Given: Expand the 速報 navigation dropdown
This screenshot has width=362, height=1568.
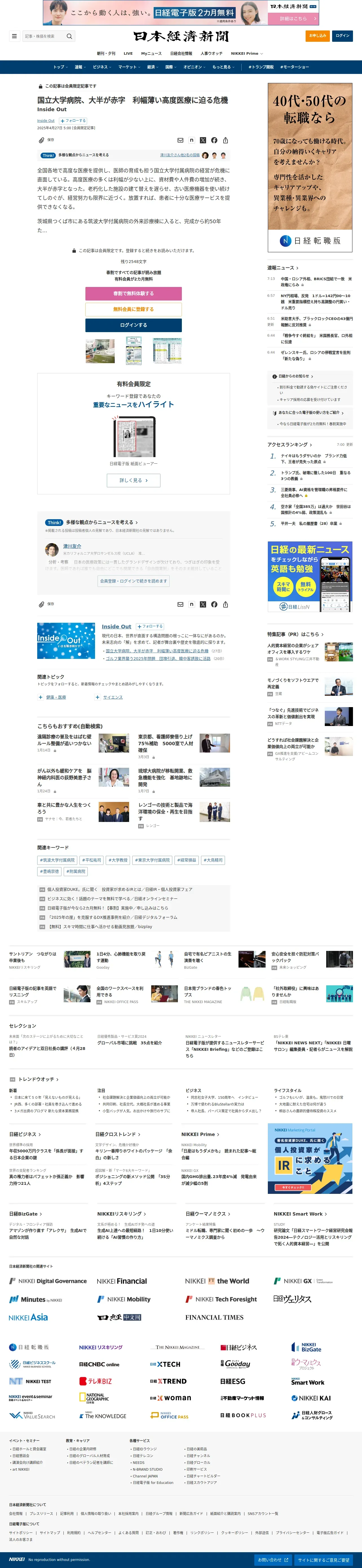Looking at the screenshot, I should point(80,67).
